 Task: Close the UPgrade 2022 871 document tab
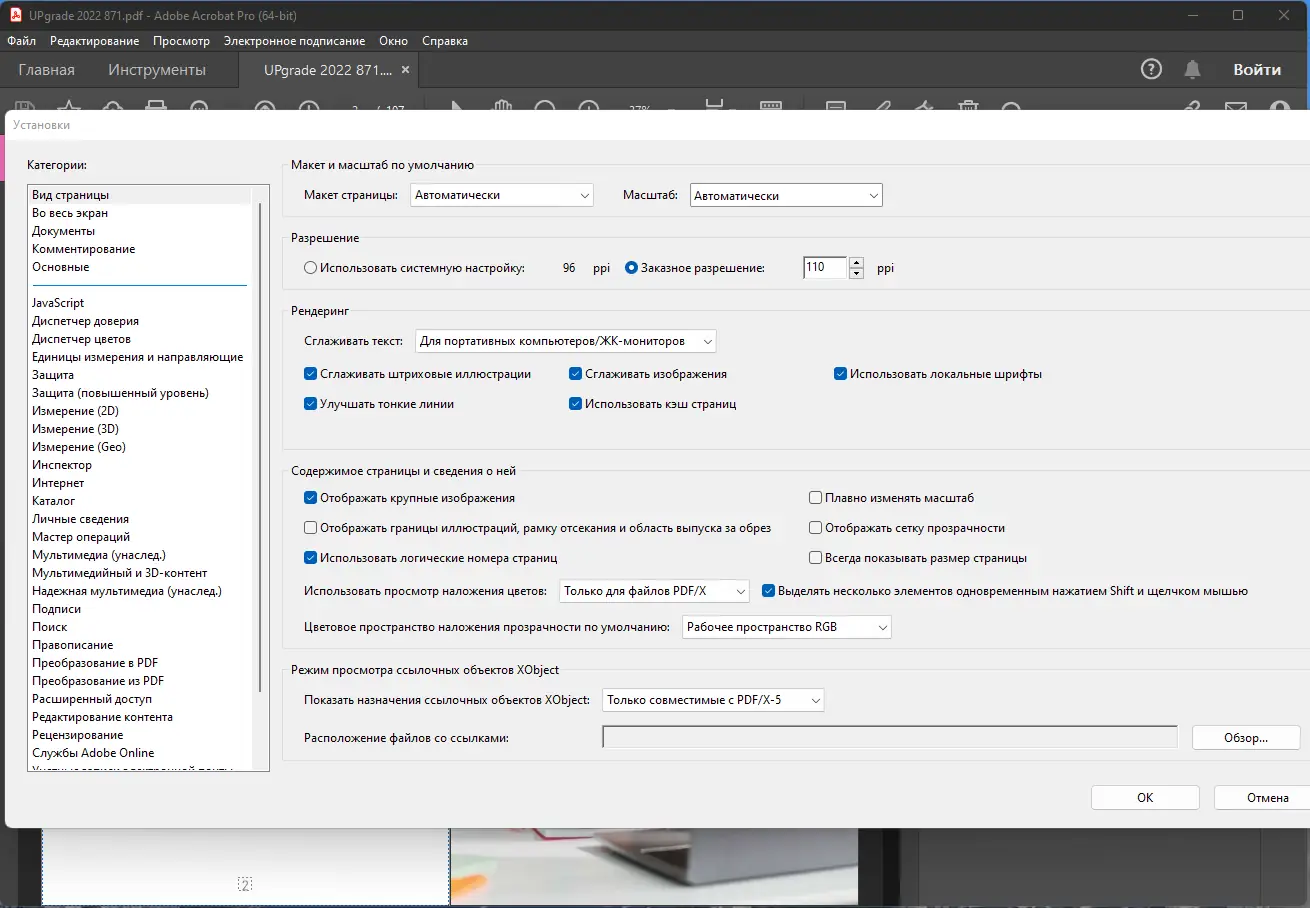[x=405, y=70]
